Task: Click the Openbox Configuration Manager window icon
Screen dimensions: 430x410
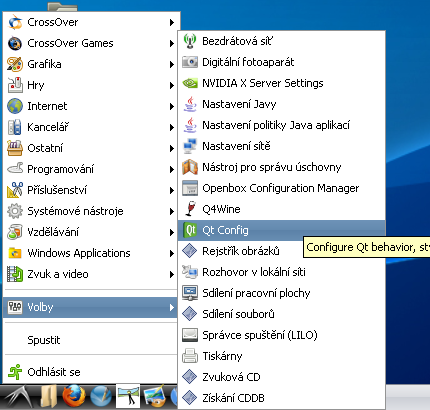Action: click(x=190, y=188)
